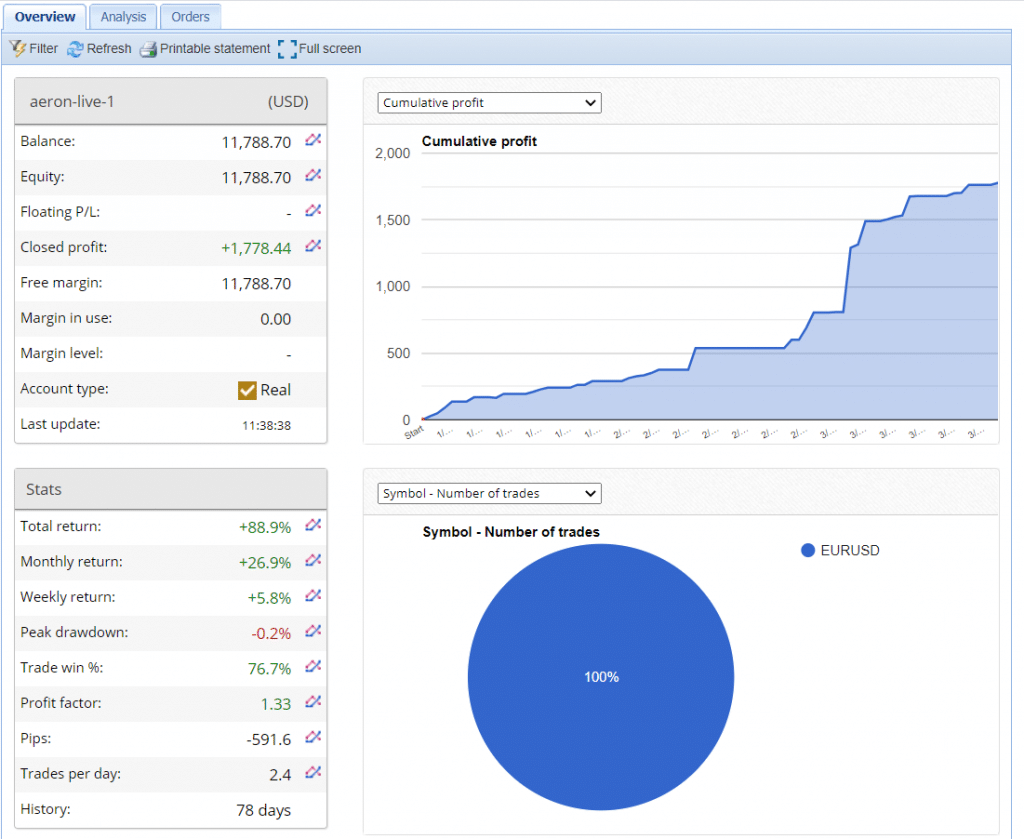Viewport: 1024px width, 839px height.
Task: Expand the Symbol - Number of trades dropdown
Action: (x=489, y=493)
